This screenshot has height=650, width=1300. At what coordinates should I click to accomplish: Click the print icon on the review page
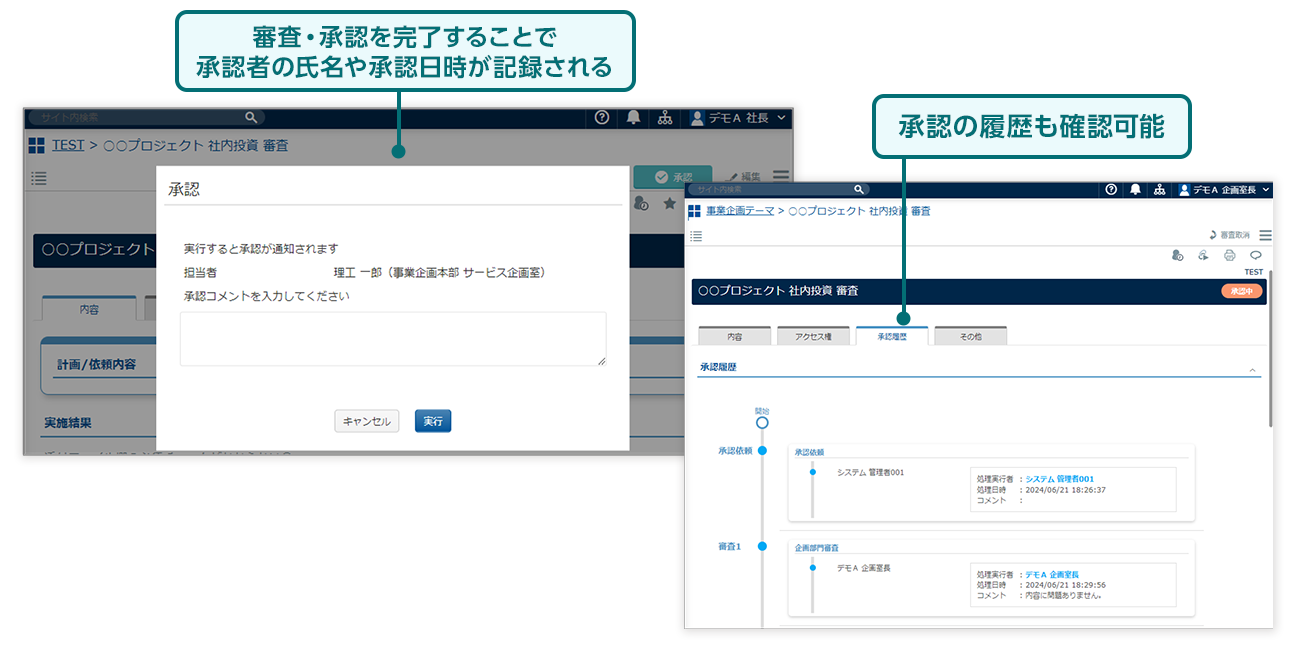tap(1229, 255)
